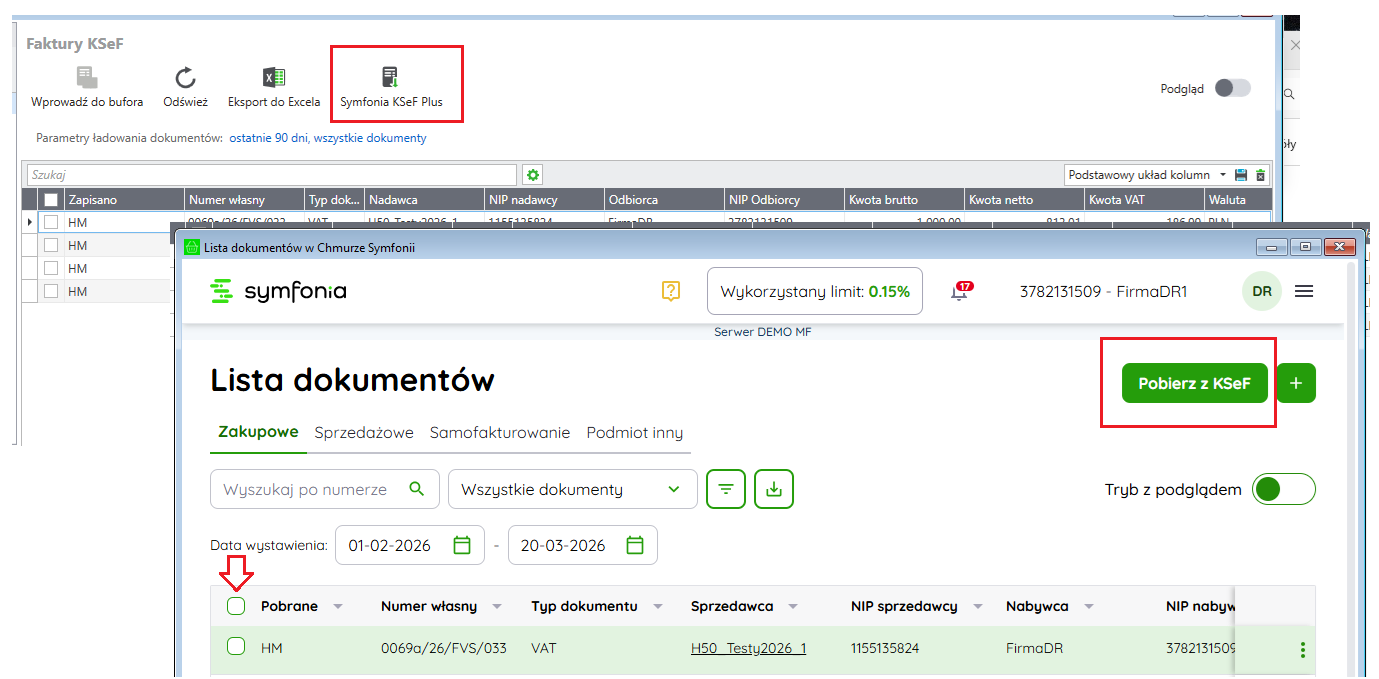Open the notification bell with 17 alerts
Image resolution: width=1379 pixels, height=679 pixels.
pyautogui.click(x=959, y=292)
